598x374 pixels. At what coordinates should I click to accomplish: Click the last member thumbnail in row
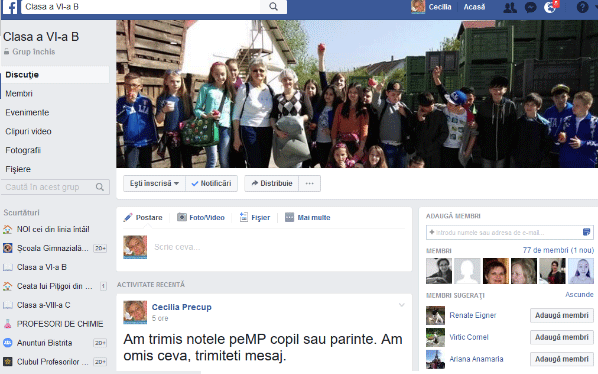pos(581,271)
